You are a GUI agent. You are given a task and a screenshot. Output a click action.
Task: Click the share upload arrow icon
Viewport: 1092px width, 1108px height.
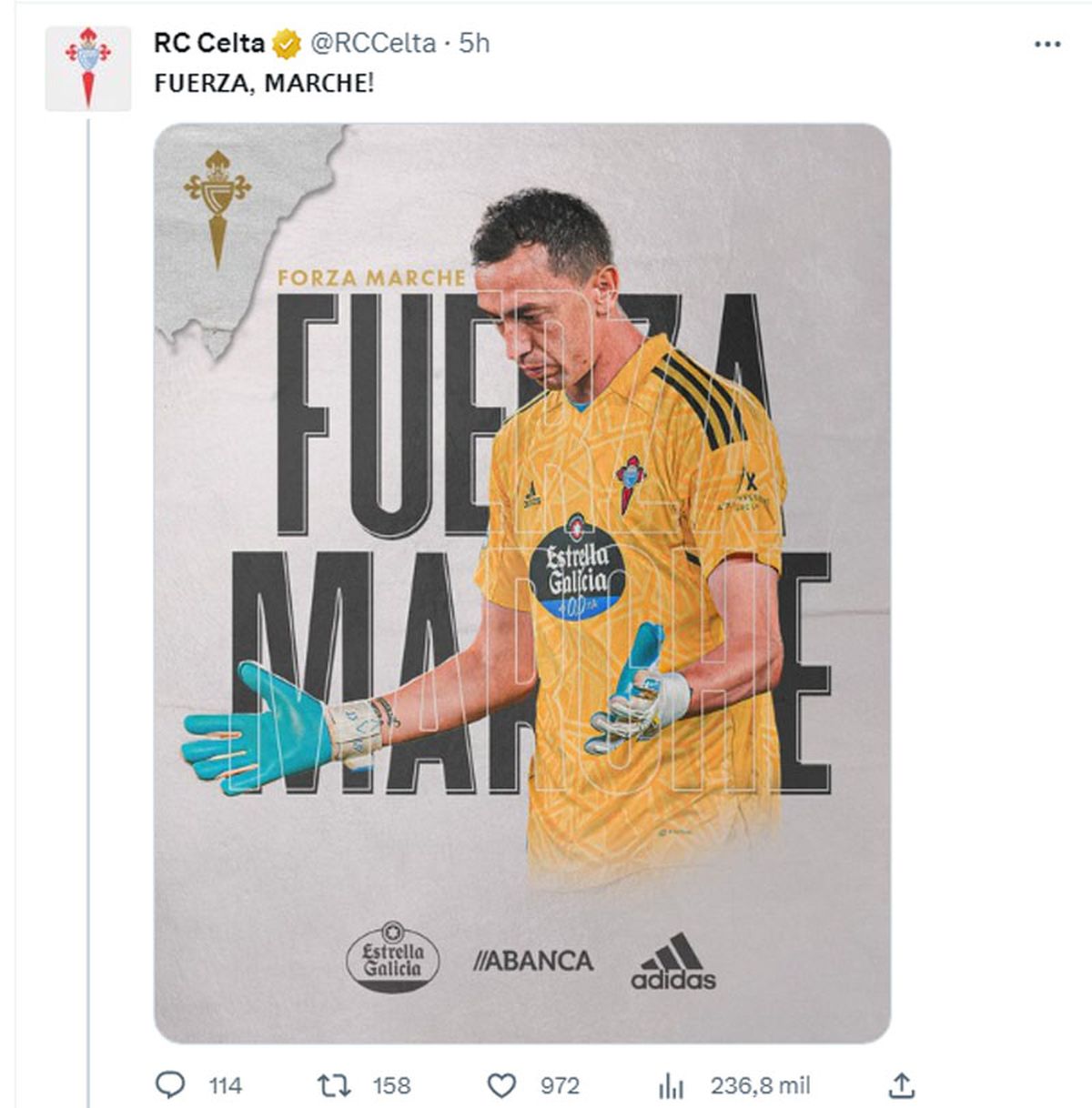click(901, 1084)
